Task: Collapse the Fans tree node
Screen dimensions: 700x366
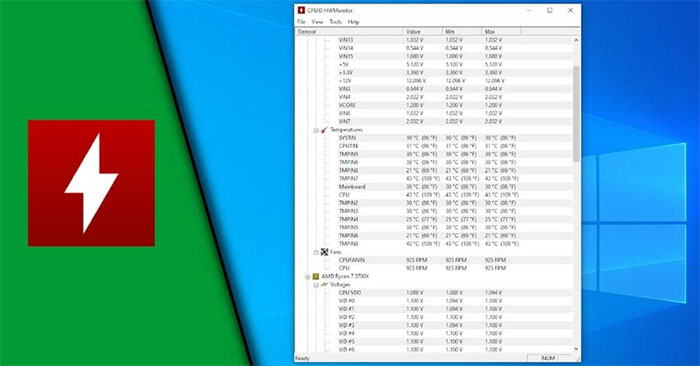Action: click(x=316, y=253)
